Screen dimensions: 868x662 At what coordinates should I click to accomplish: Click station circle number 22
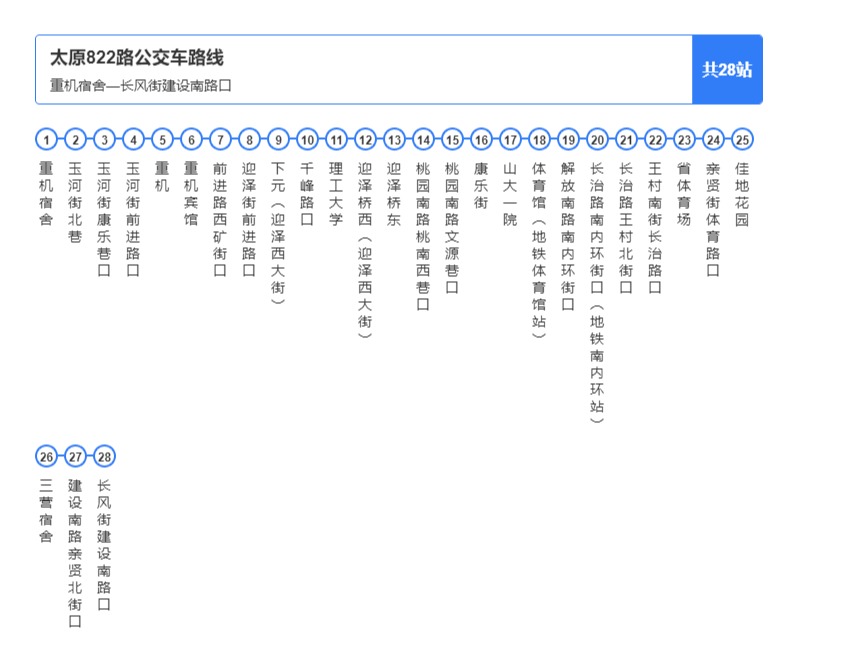pyautogui.click(x=655, y=139)
